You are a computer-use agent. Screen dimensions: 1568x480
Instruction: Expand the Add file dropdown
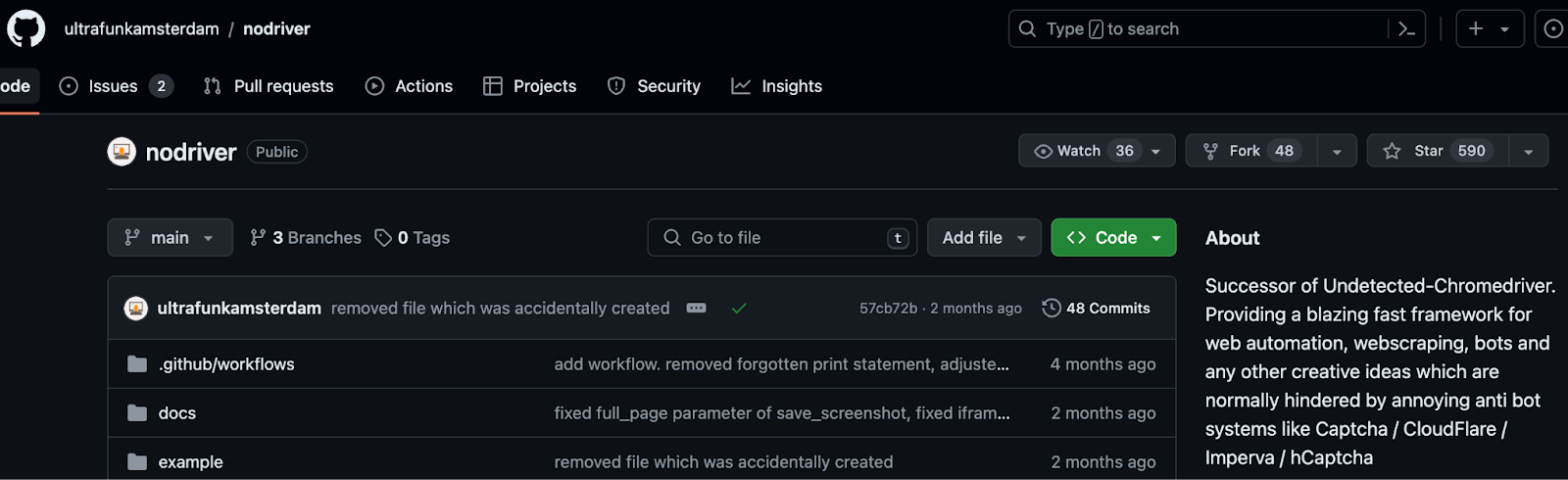tap(984, 238)
